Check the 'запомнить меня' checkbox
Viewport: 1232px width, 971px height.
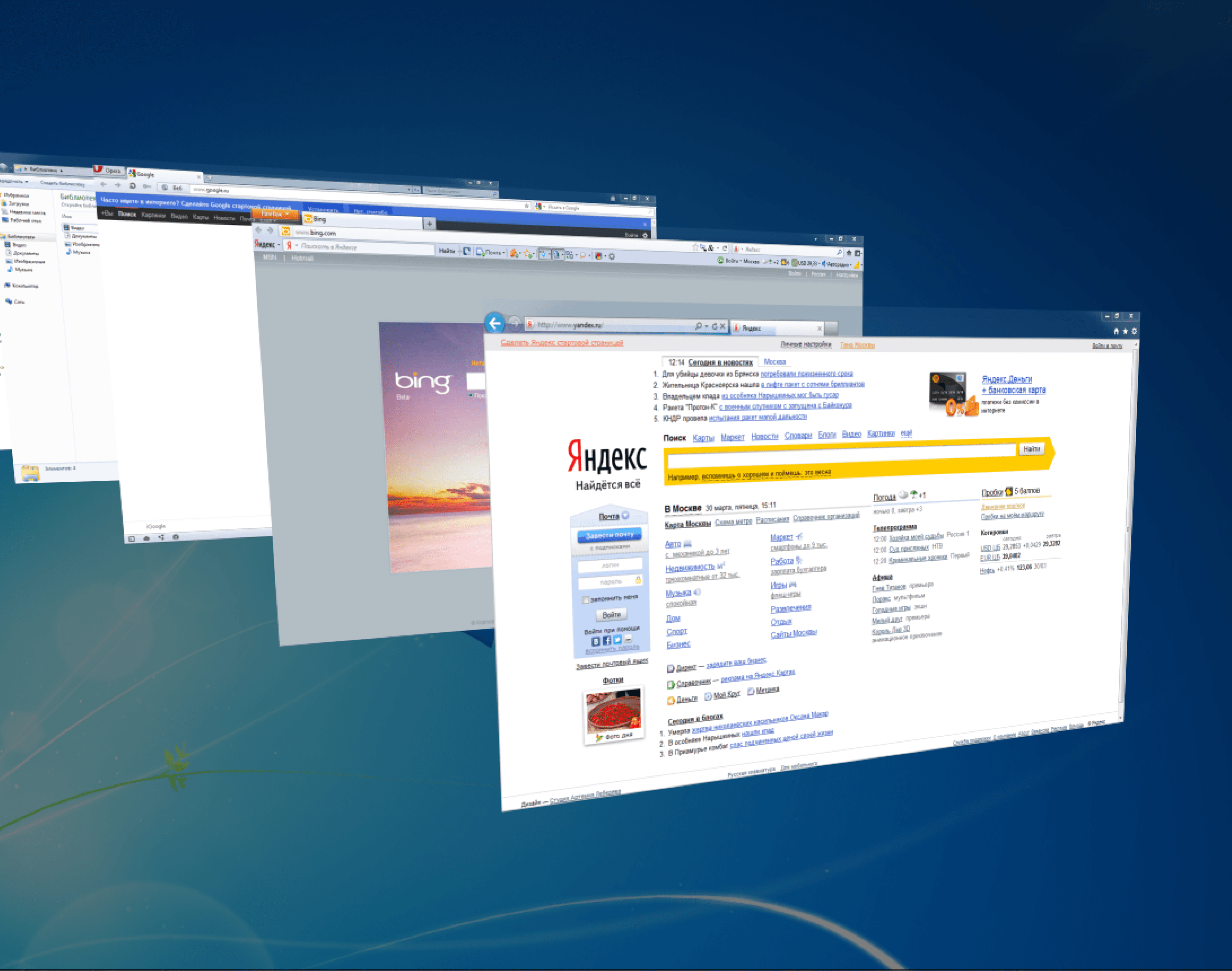pos(586,600)
